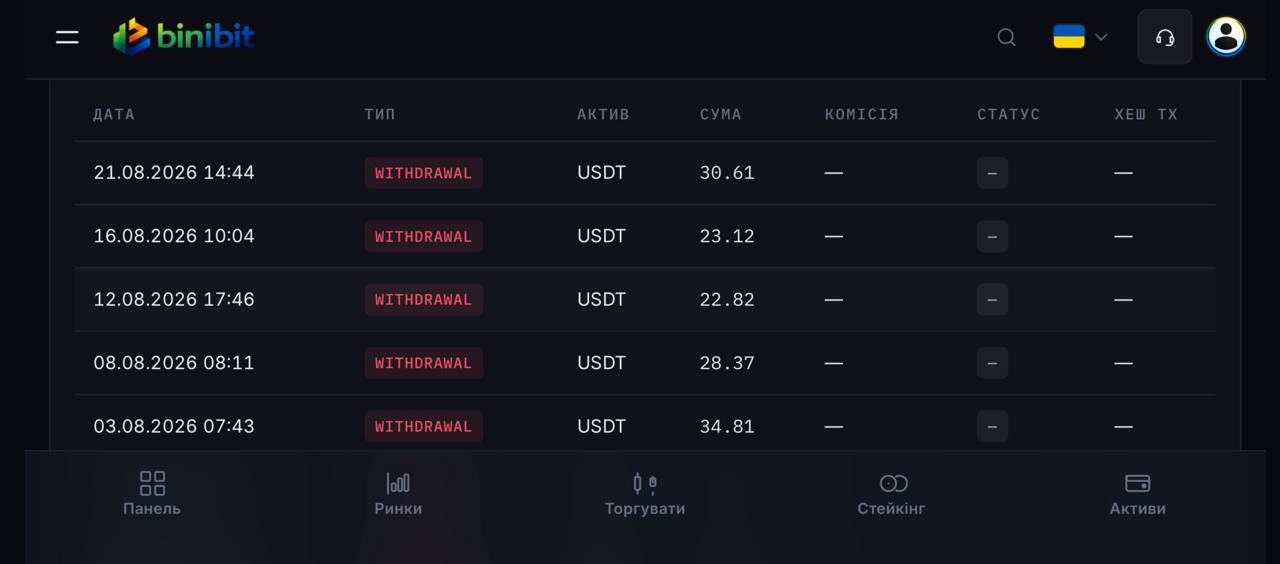
Task: Click the СТАТУС column header
Action: coord(1008,114)
